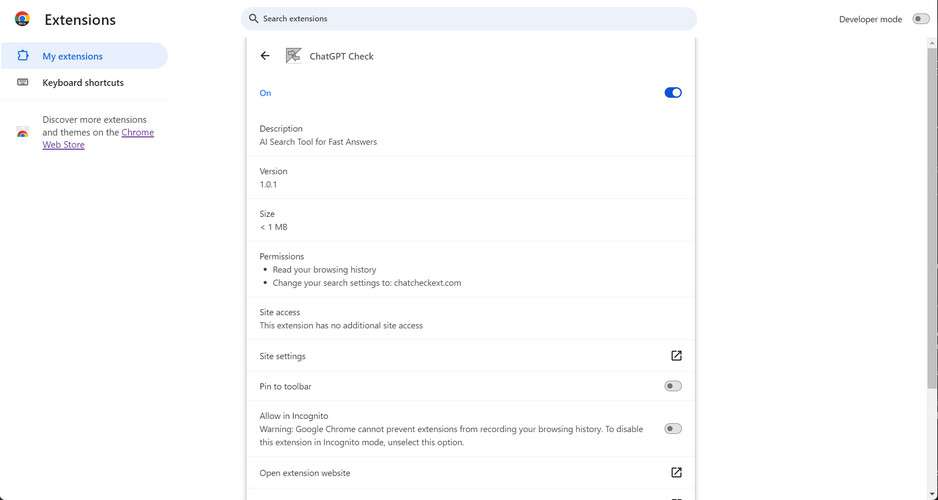Click the Chrome logo beside Extensions
938x500 pixels.
click(22, 19)
